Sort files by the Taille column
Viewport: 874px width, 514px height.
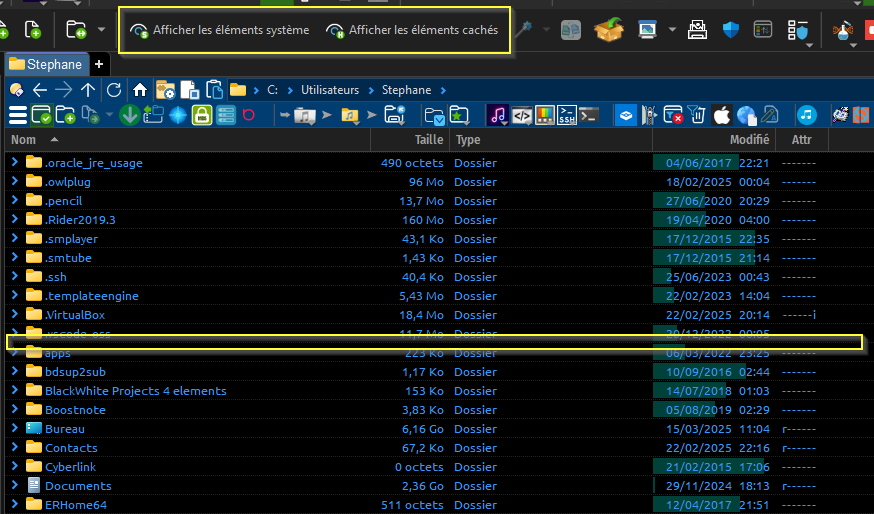point(429,140)
